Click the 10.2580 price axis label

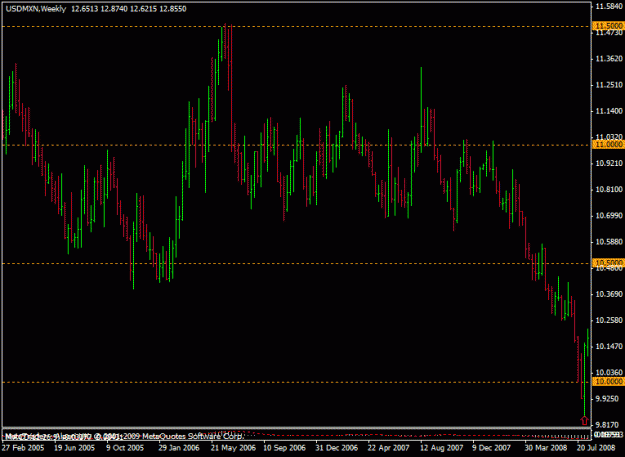click(609, 320)
